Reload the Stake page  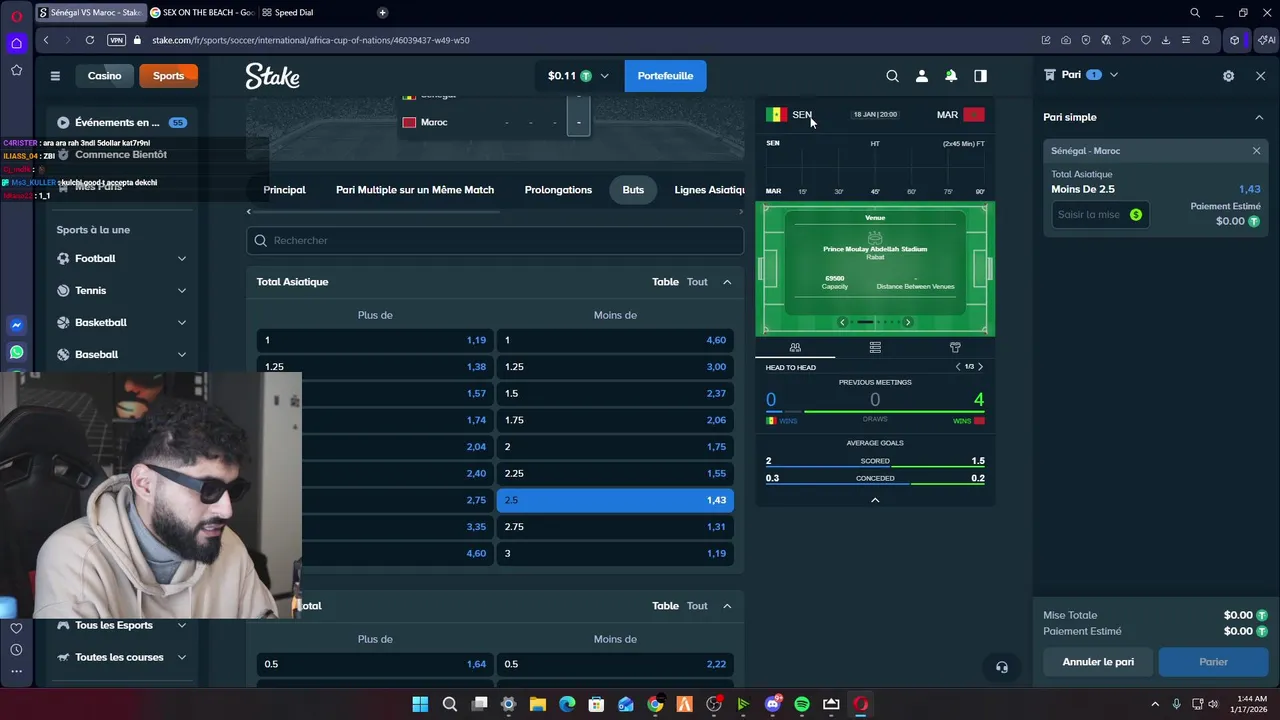[x=90, y=40]
